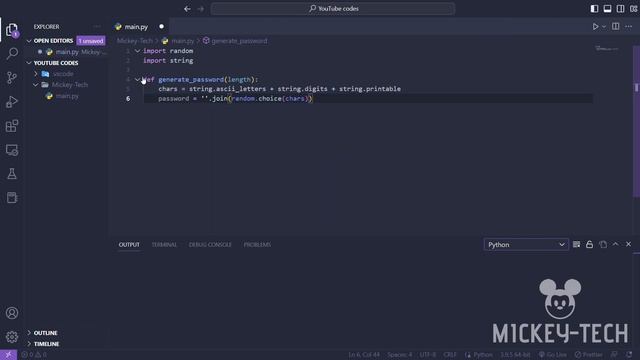
Task: Select the main.py editor tab
Action: point(139,27)
